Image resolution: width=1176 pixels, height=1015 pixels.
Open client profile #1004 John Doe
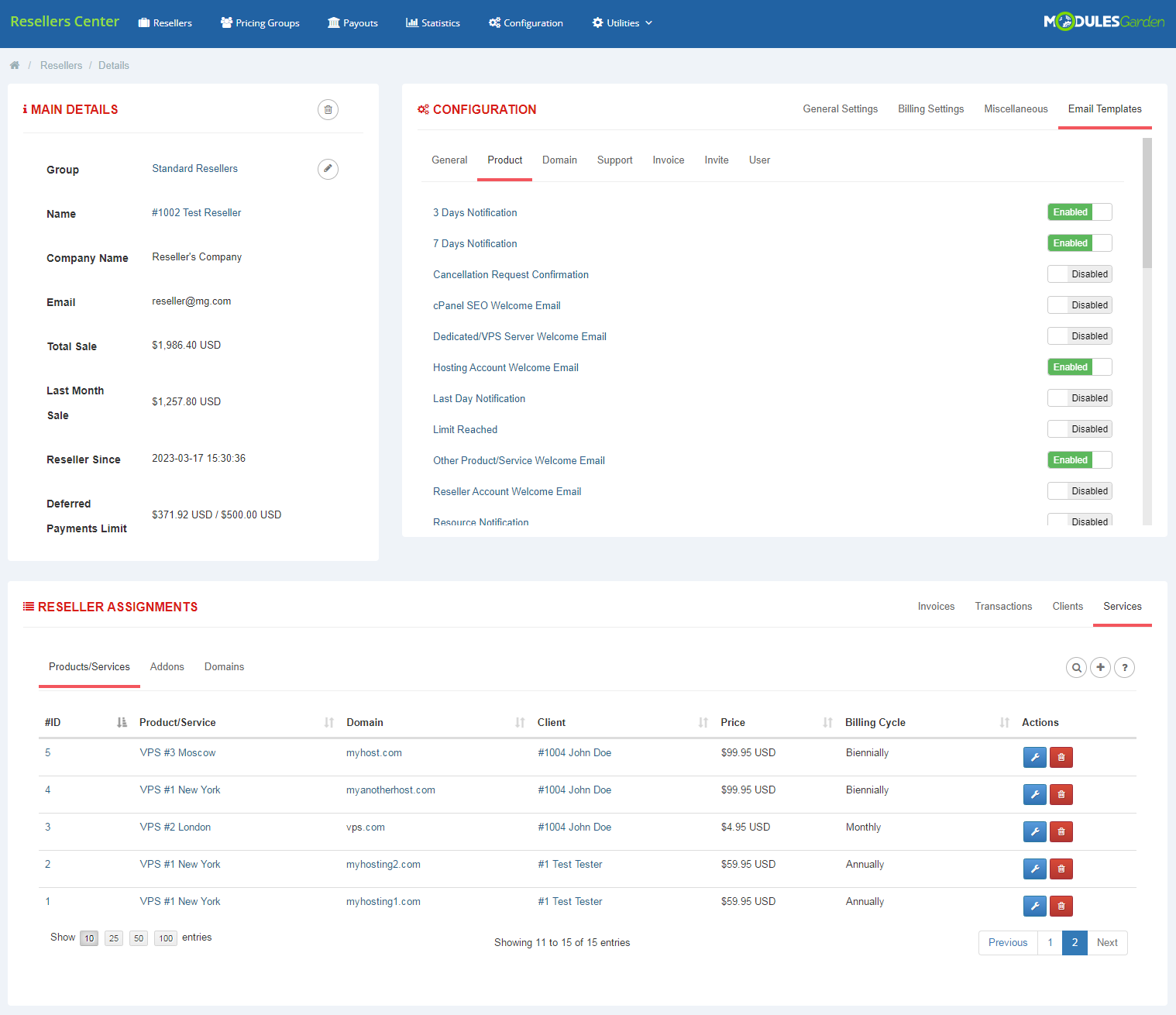(x=575, y=752)
